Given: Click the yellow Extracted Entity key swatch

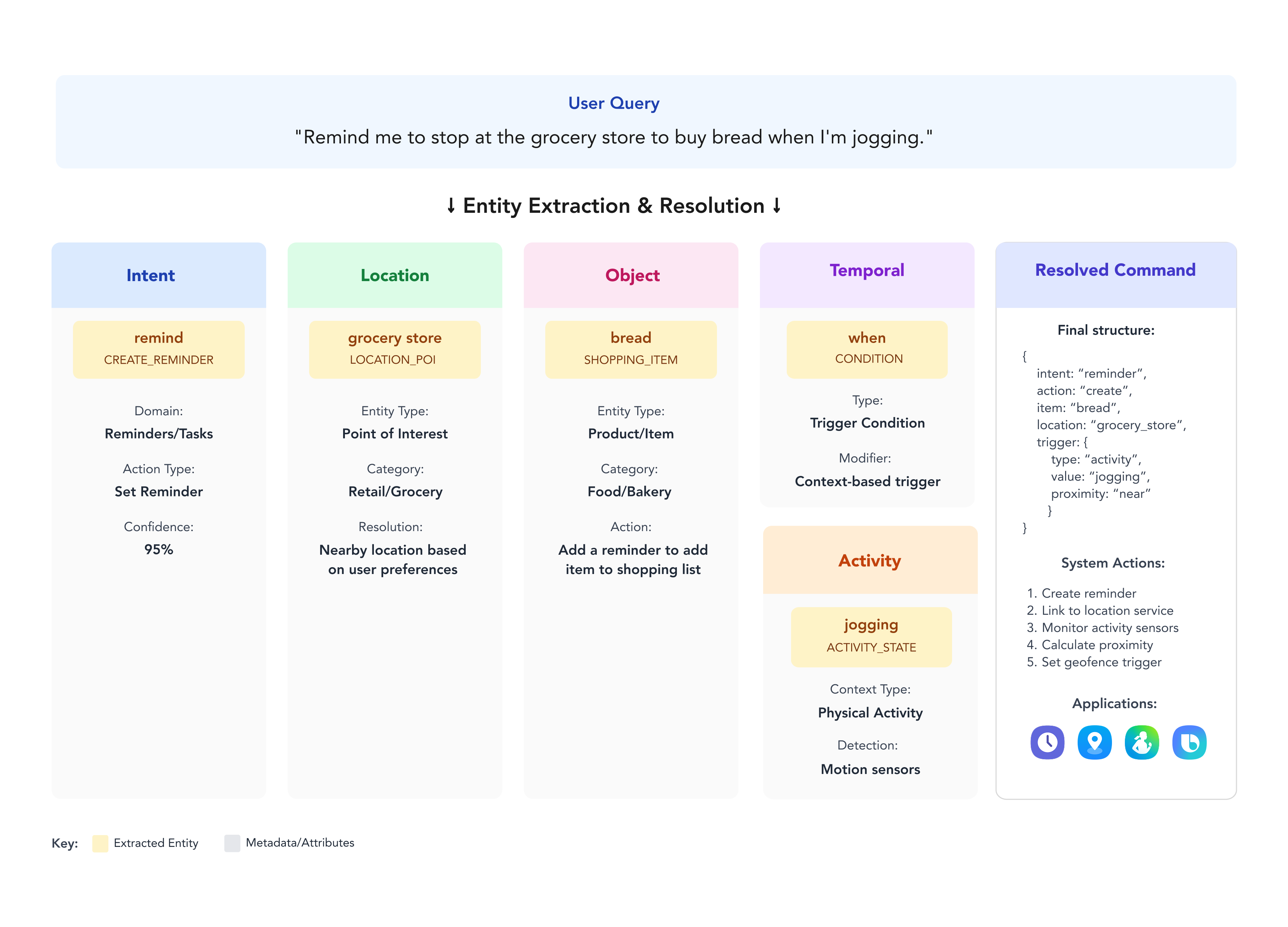Looking at the screenshot, I should pyautogui.click(x=101, y=843).
